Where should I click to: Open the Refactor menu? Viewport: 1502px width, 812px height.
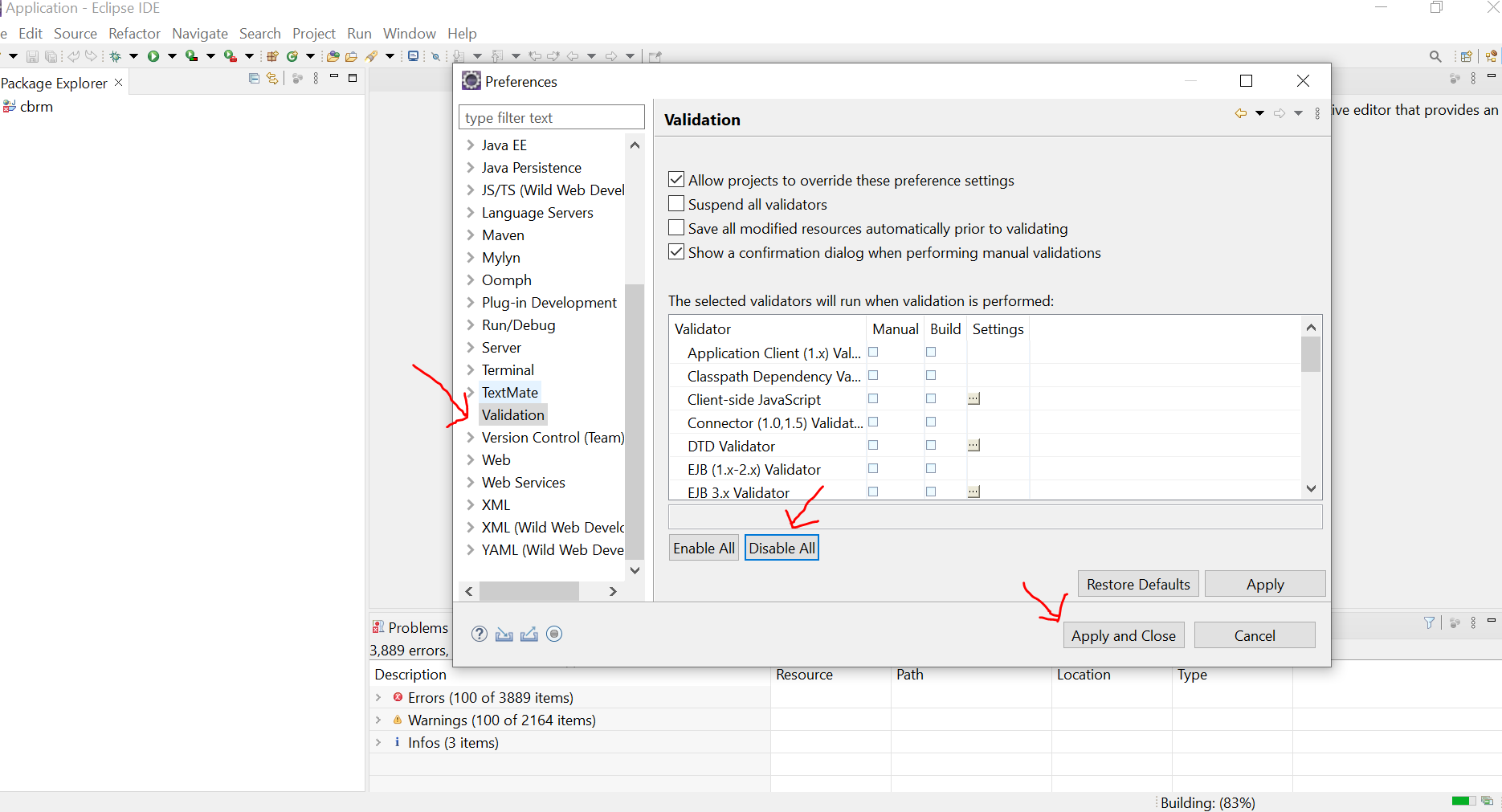(x=135, y=34)
